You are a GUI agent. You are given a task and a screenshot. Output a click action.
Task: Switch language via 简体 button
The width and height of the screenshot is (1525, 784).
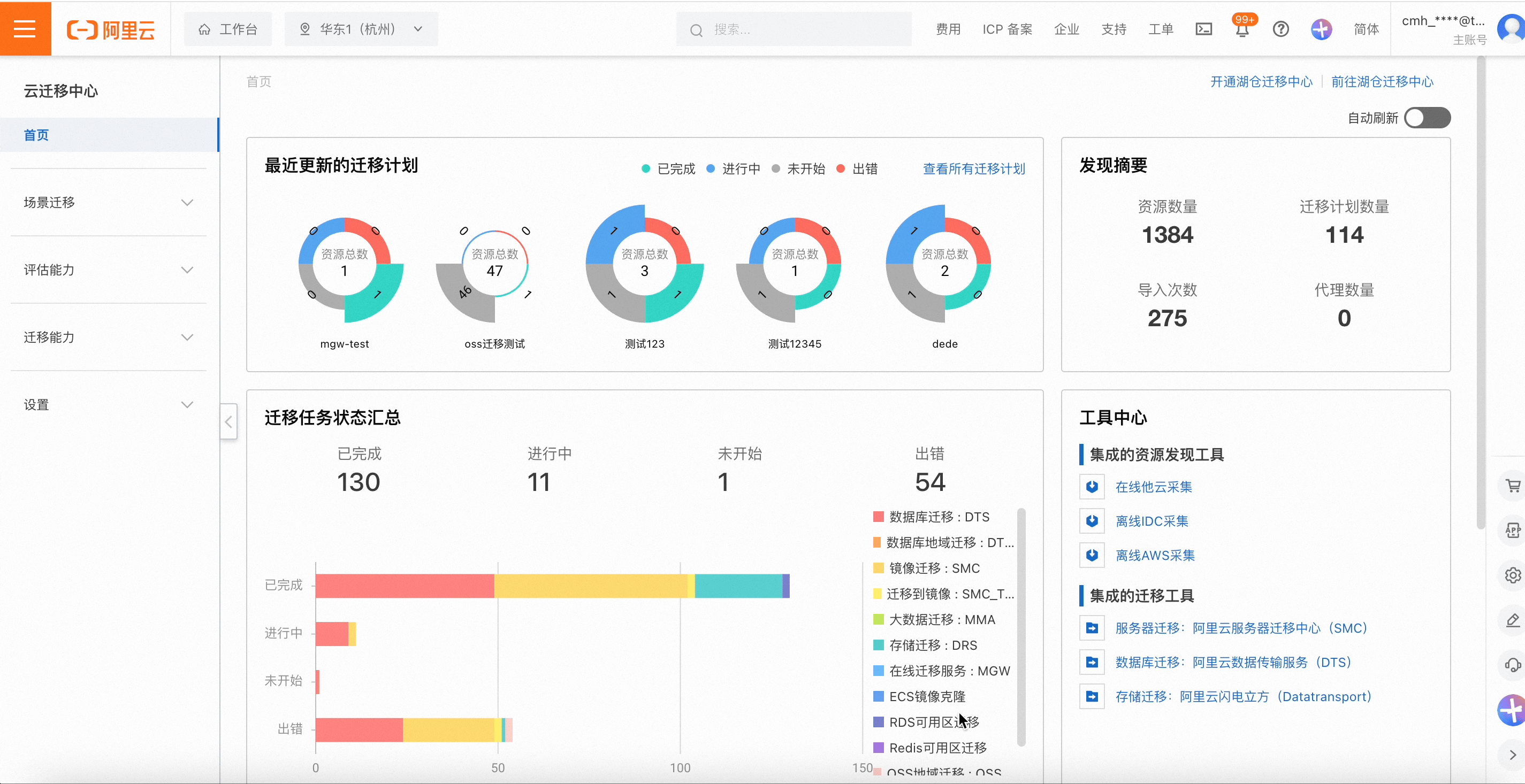point(1366,29)
